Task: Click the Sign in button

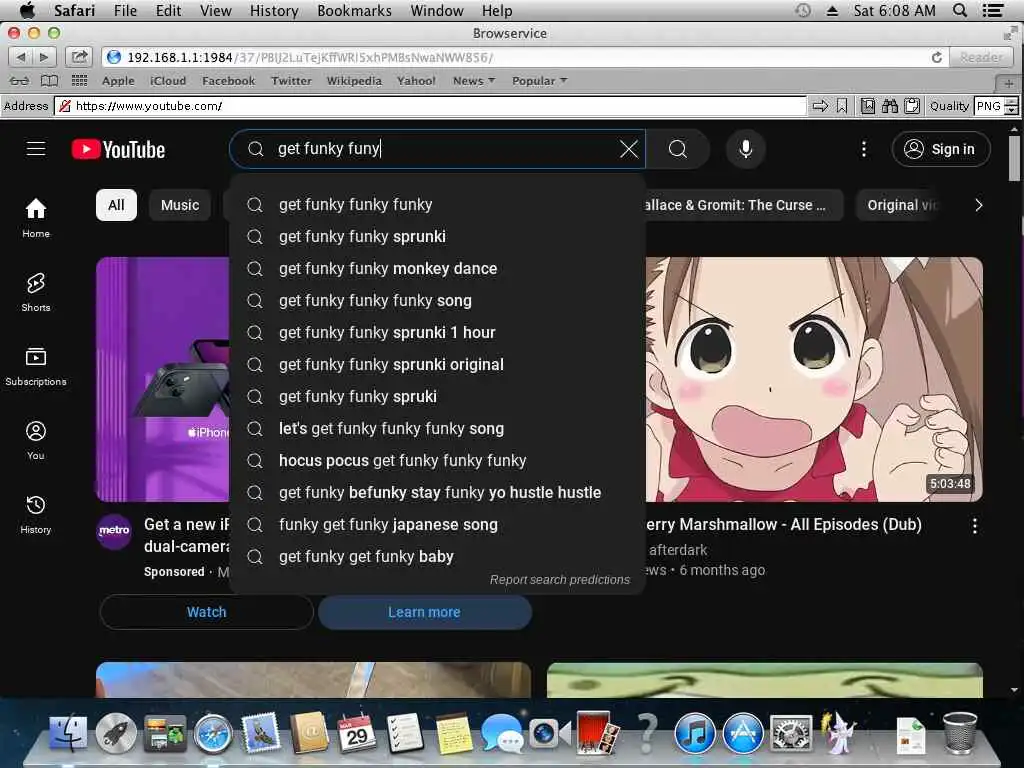Action: [x=940, y=149]
